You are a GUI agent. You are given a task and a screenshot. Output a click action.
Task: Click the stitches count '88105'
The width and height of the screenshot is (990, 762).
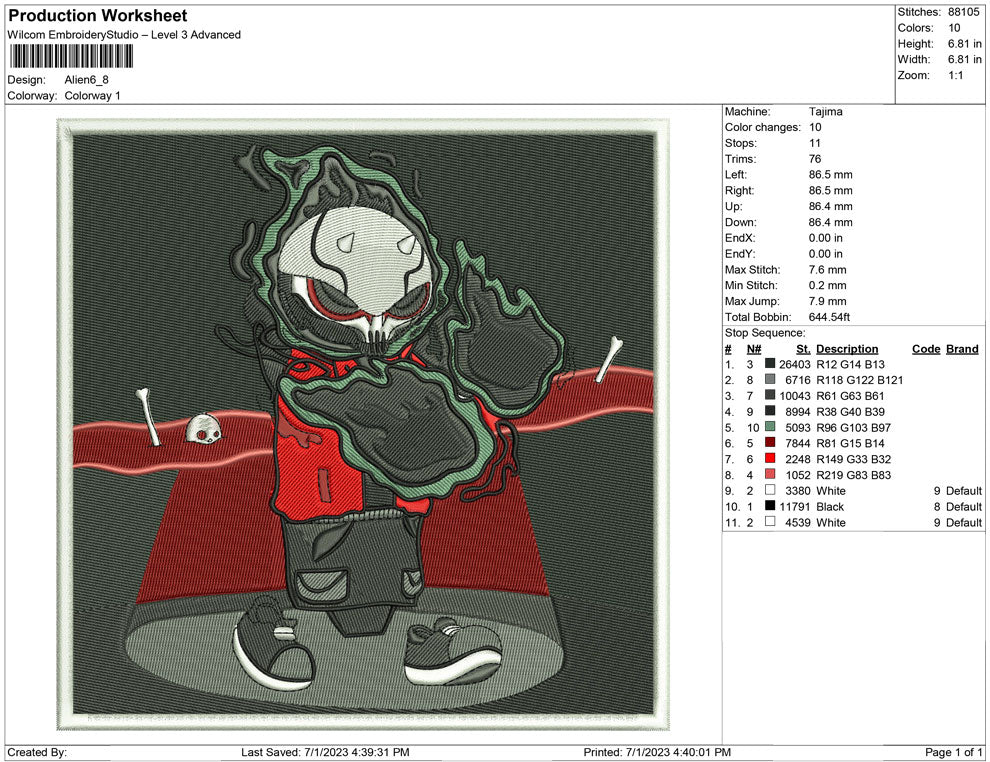click(x=963, y=12)
